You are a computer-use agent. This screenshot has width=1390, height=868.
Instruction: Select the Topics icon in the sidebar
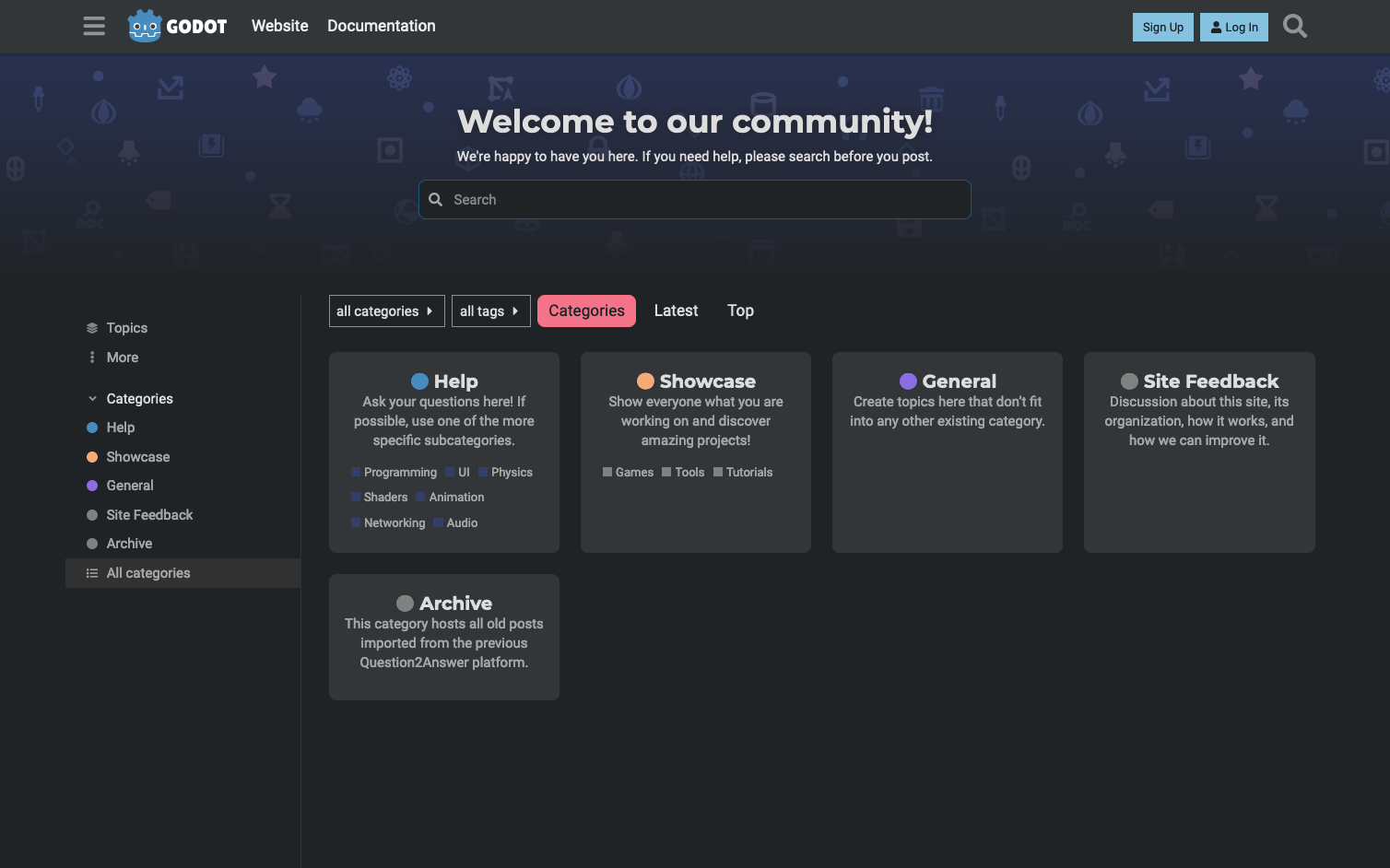point(91,327)
